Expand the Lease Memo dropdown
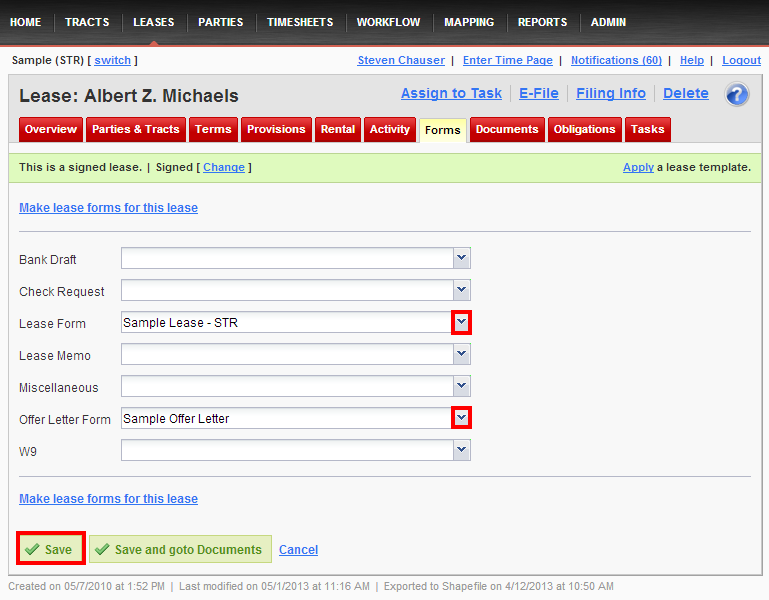Screen dimensions: 769x600 tap(461, 355)
